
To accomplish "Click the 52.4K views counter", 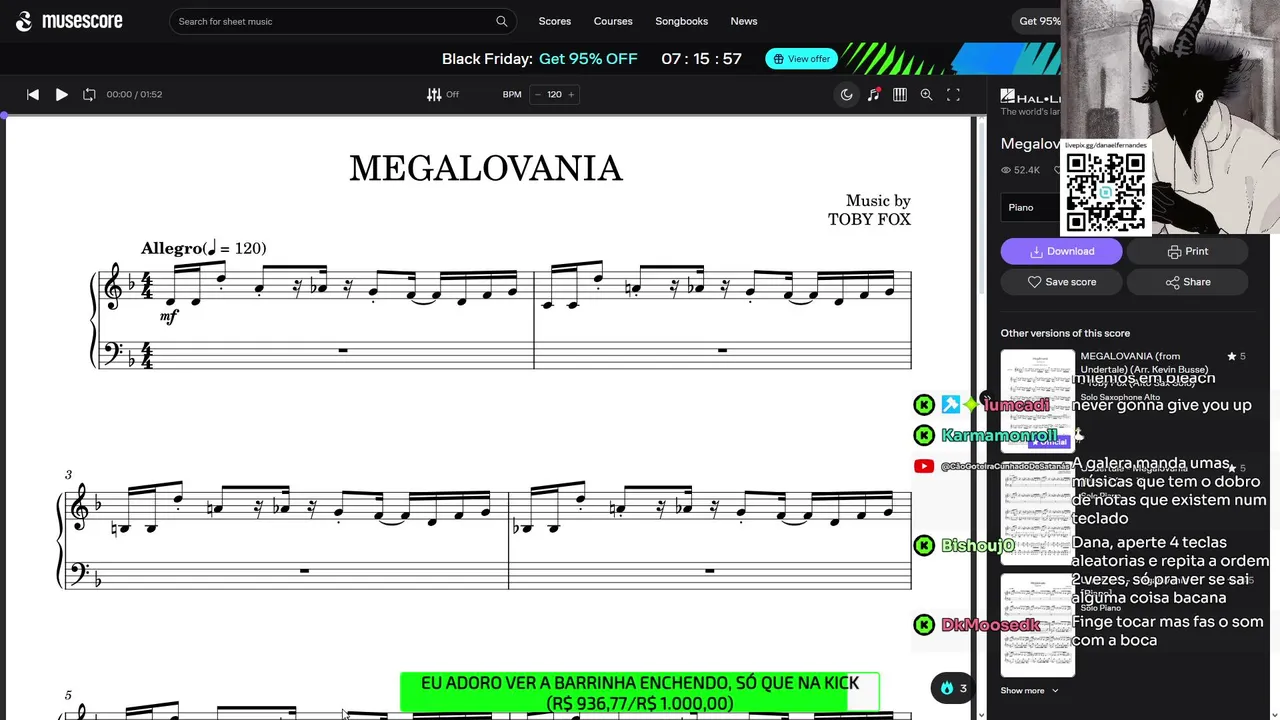I will point(1020,170).
